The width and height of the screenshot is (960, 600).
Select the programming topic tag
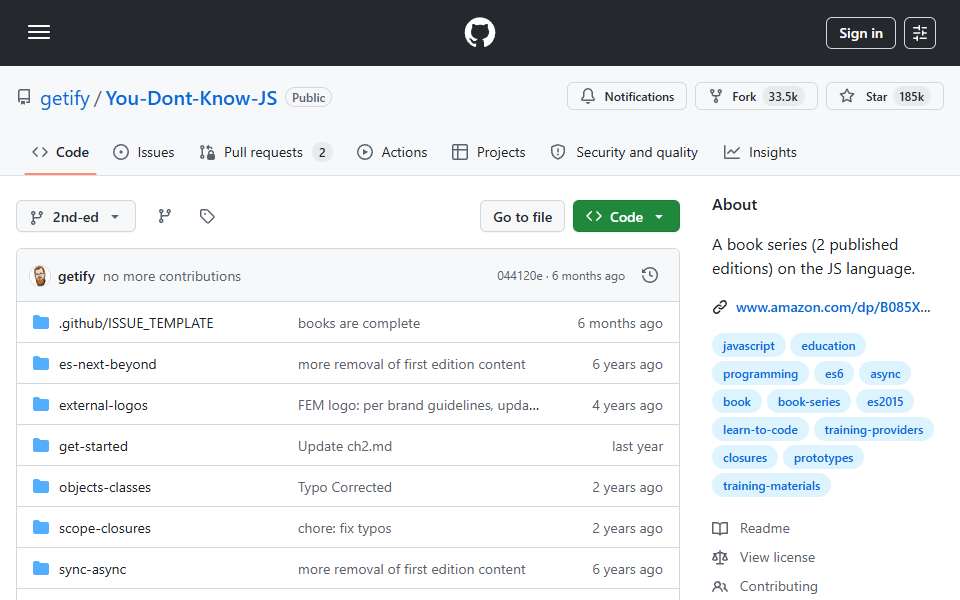(760, 374)
